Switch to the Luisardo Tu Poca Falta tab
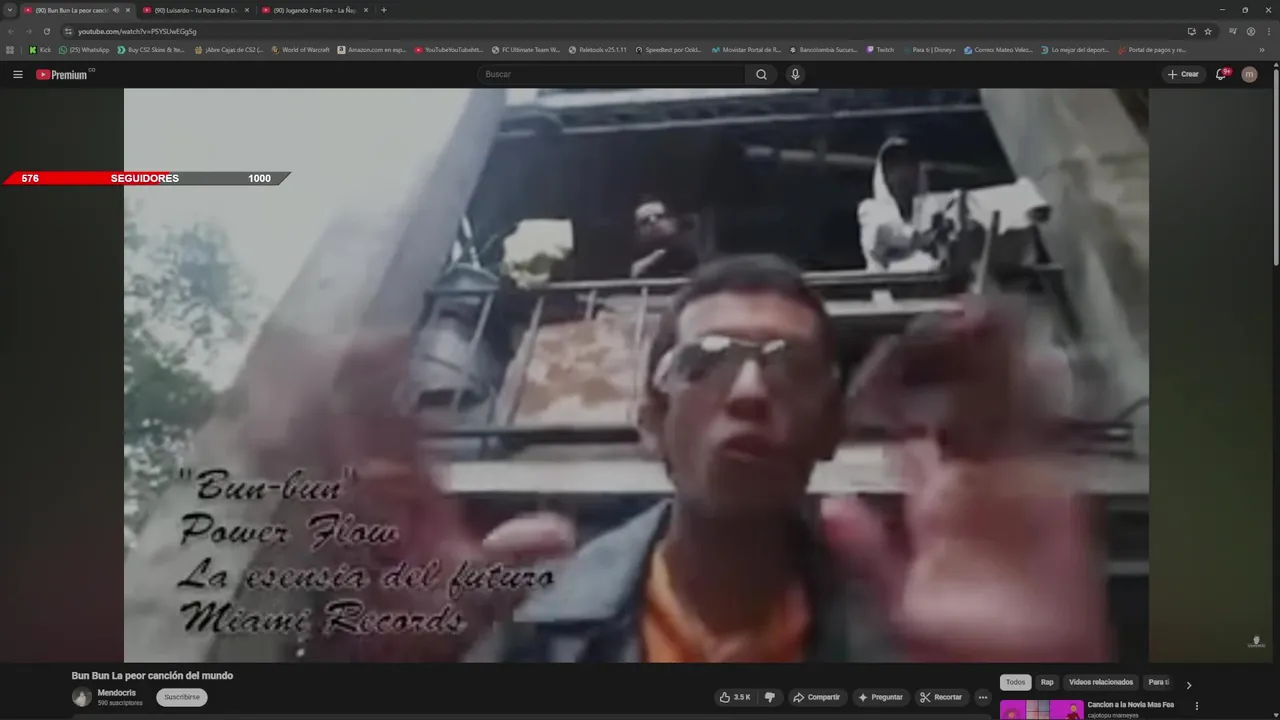The height and width of the screenshot is (720, 1280). (195, 10)
